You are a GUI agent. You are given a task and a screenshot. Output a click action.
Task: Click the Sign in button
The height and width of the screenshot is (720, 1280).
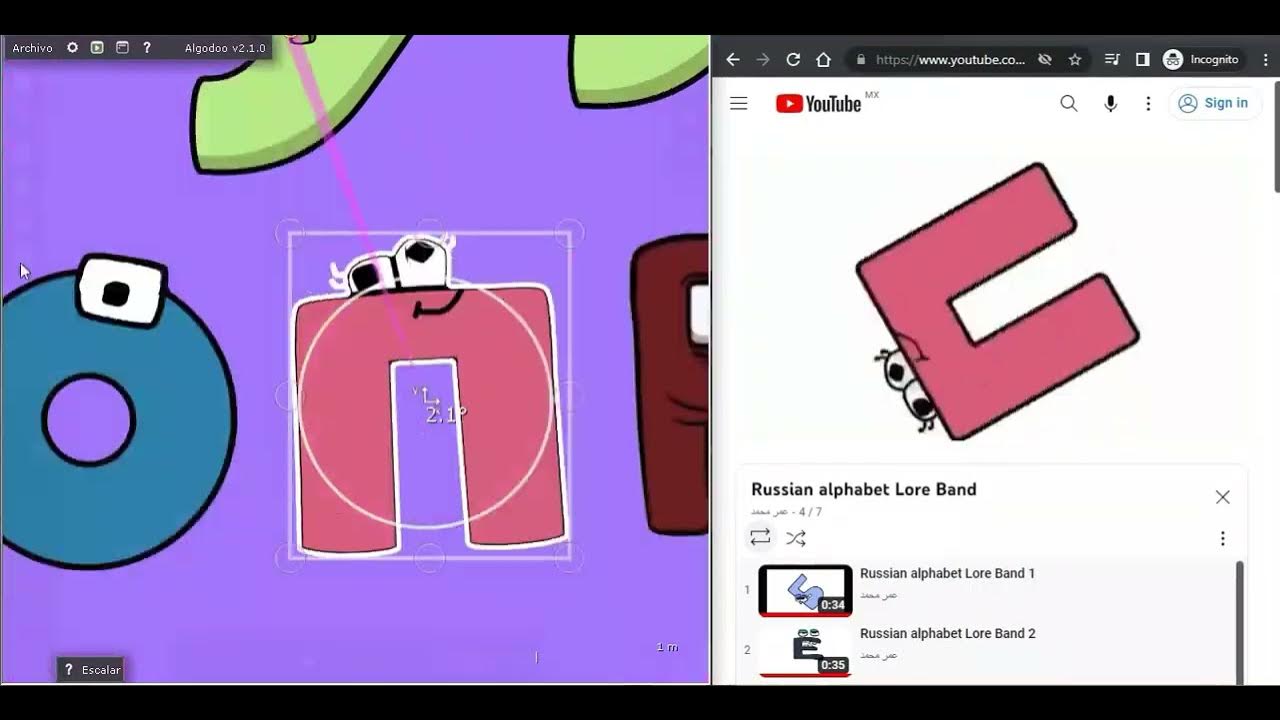(1214, 103)
